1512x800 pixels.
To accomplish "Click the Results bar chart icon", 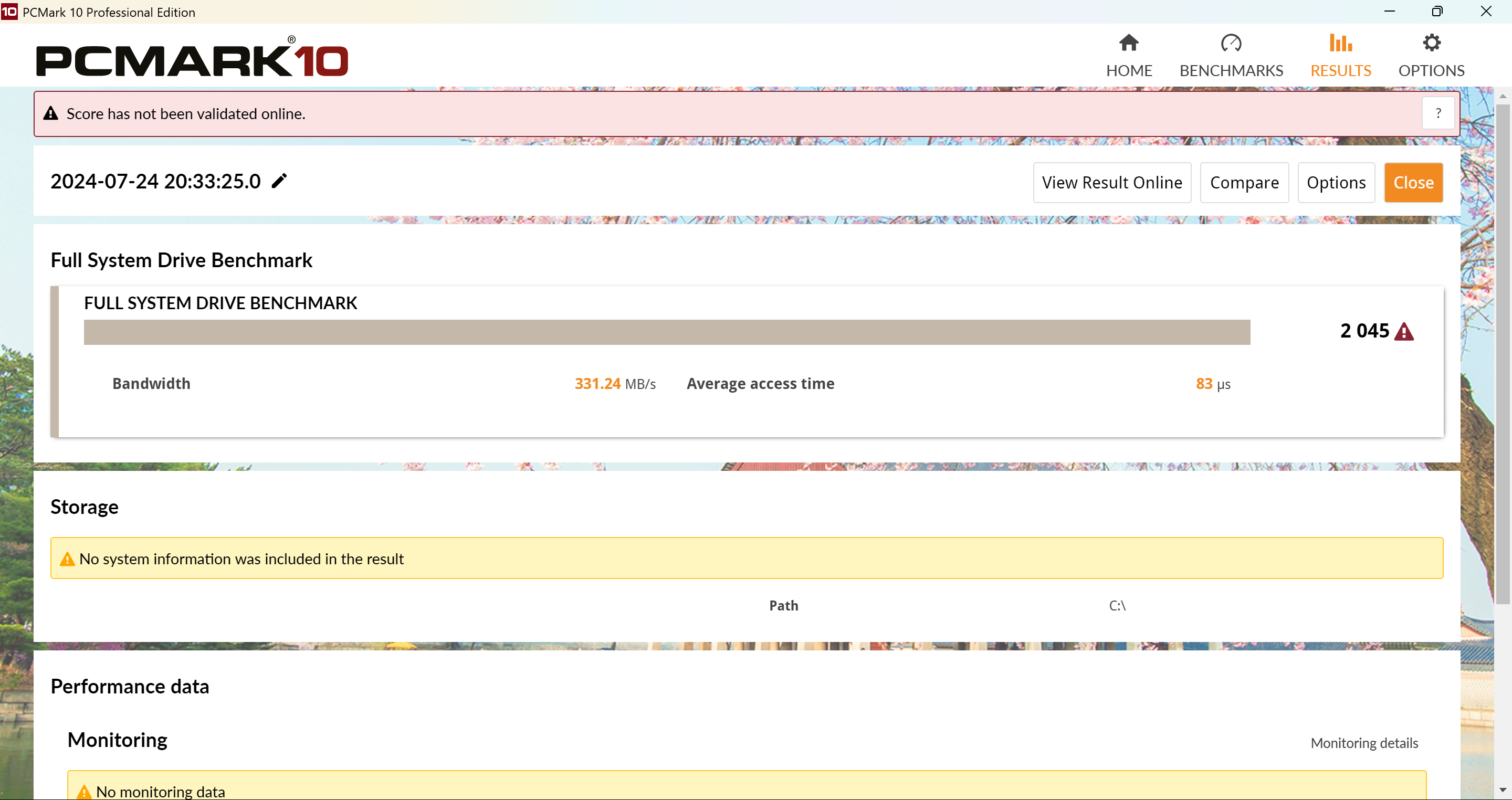I will (1341, 43).
